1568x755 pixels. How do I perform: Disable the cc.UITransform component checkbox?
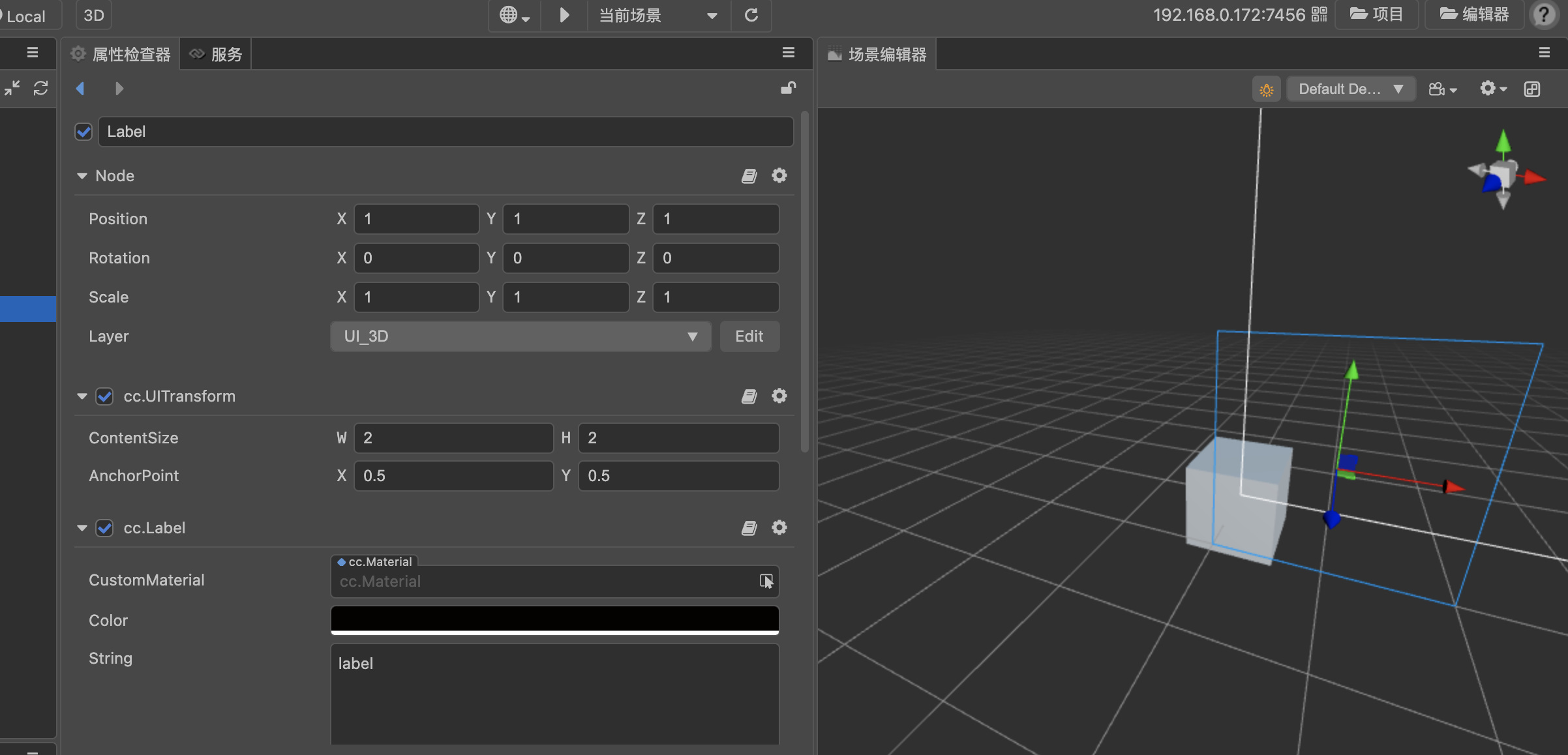(104, 396)
